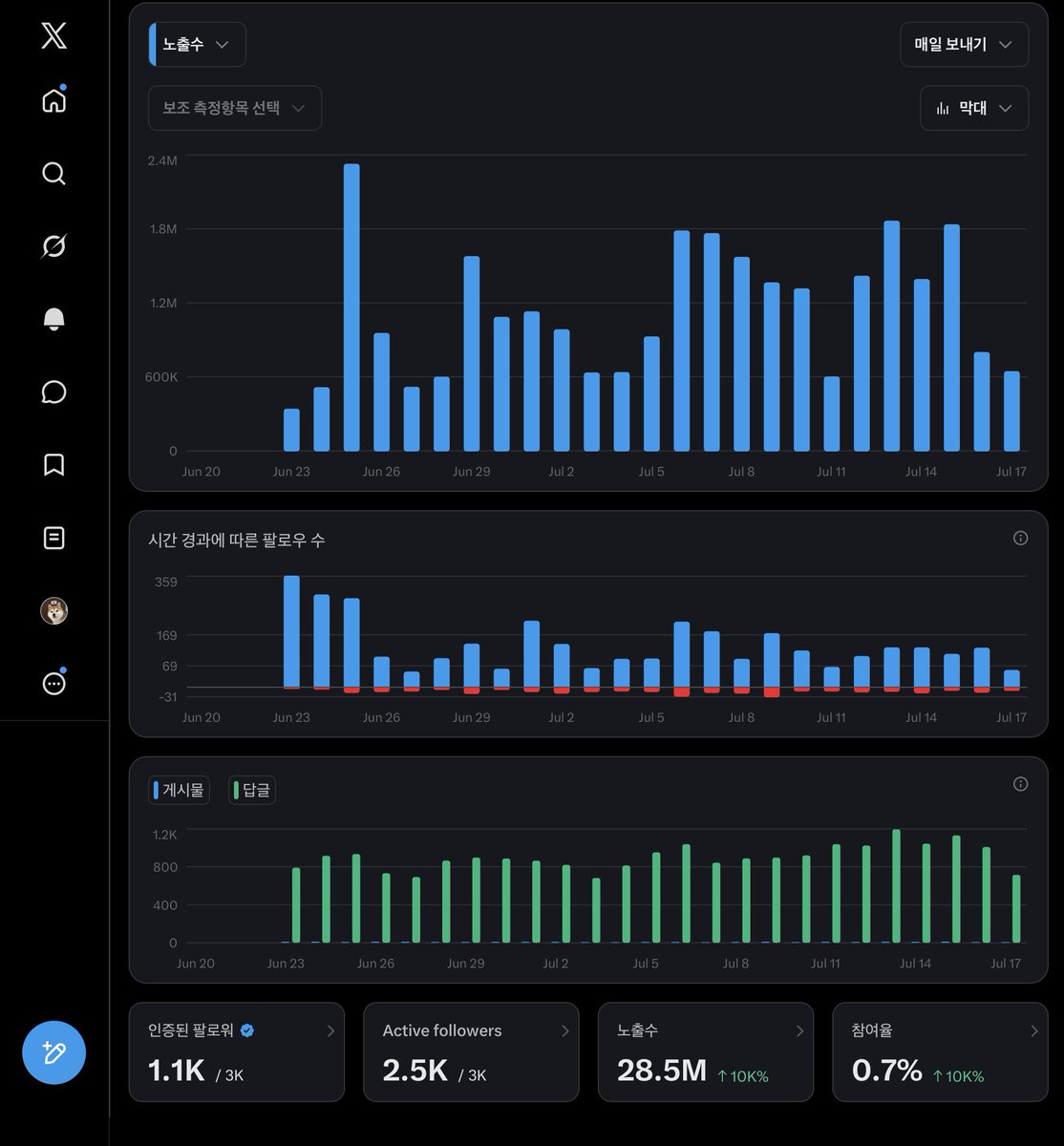This screenshot has height=1146, width=1064.
Task: Open the 참여율 0.7% card
Action: coord(940,1051)
